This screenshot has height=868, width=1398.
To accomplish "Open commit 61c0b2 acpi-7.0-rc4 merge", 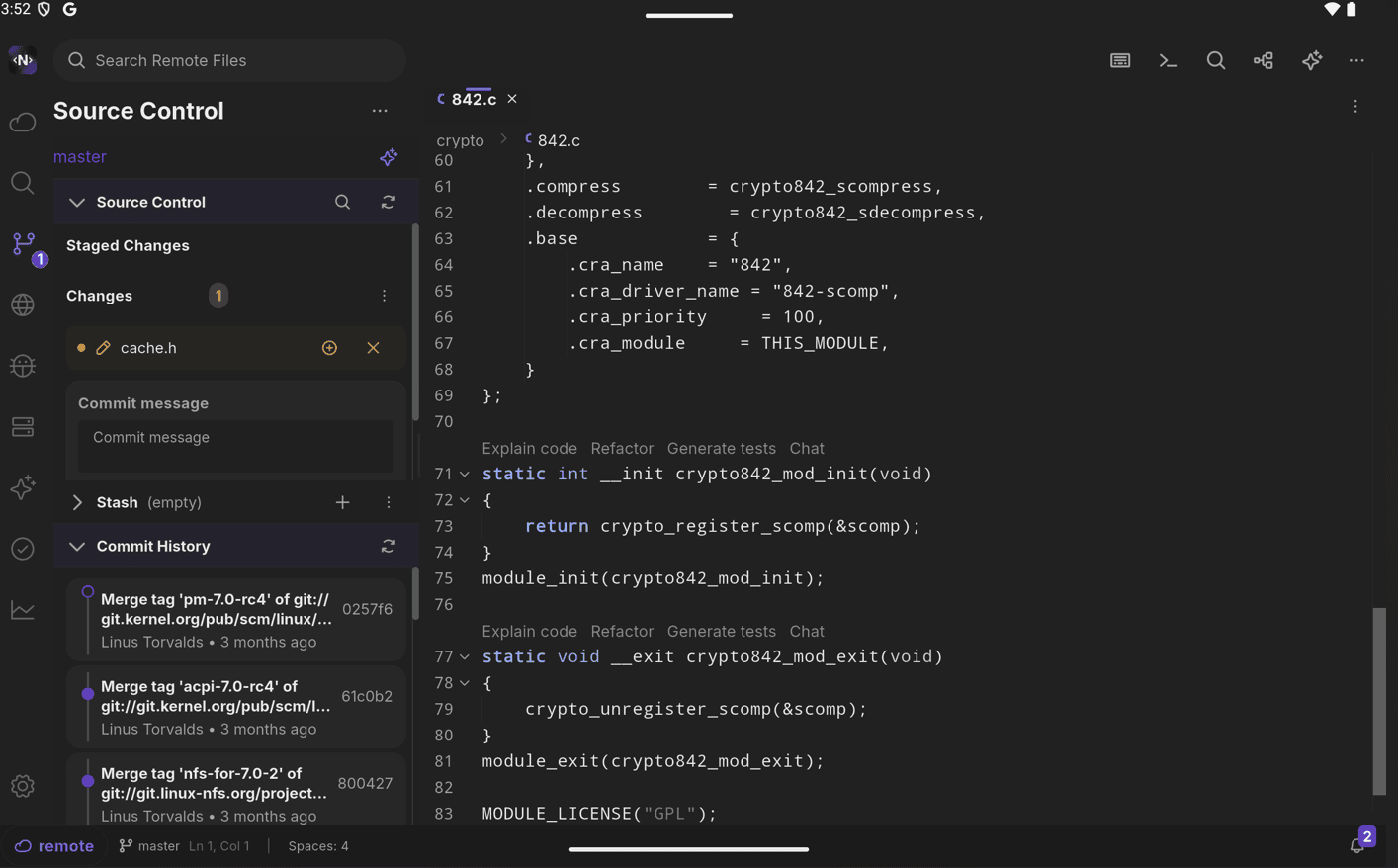I will pos(235,707).
